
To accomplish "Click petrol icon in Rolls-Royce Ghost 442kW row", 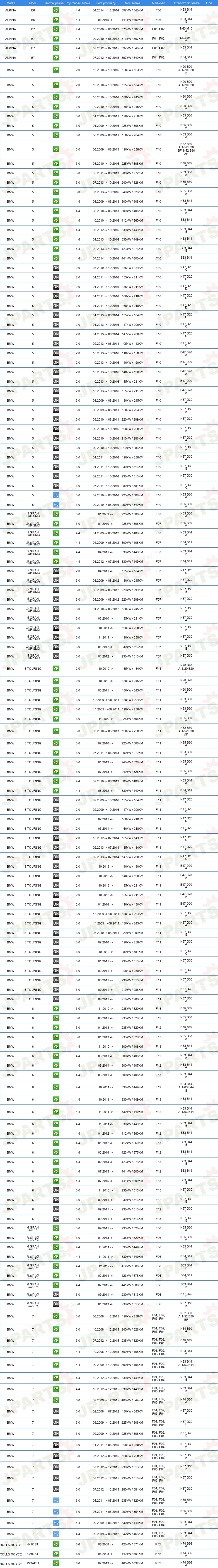I will tap(56, 1554).
